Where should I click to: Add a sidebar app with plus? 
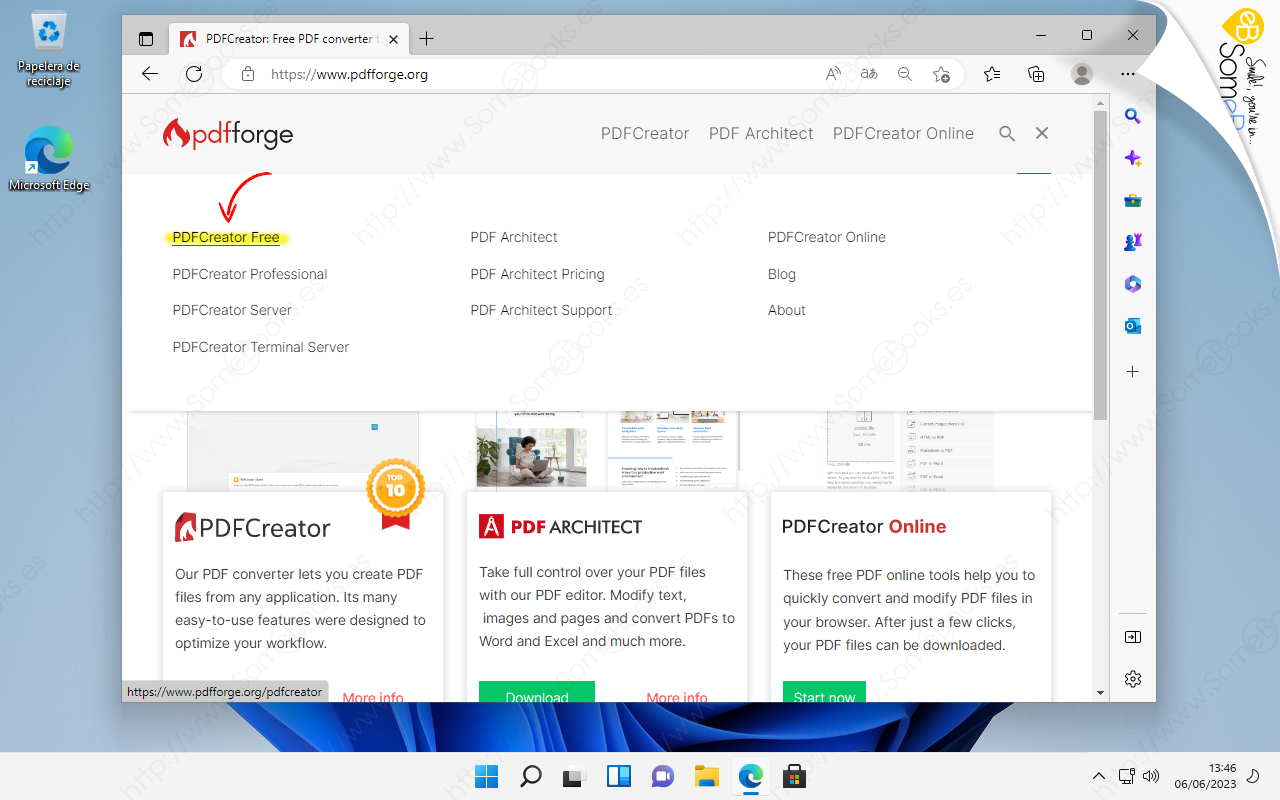coord(1133,371)
